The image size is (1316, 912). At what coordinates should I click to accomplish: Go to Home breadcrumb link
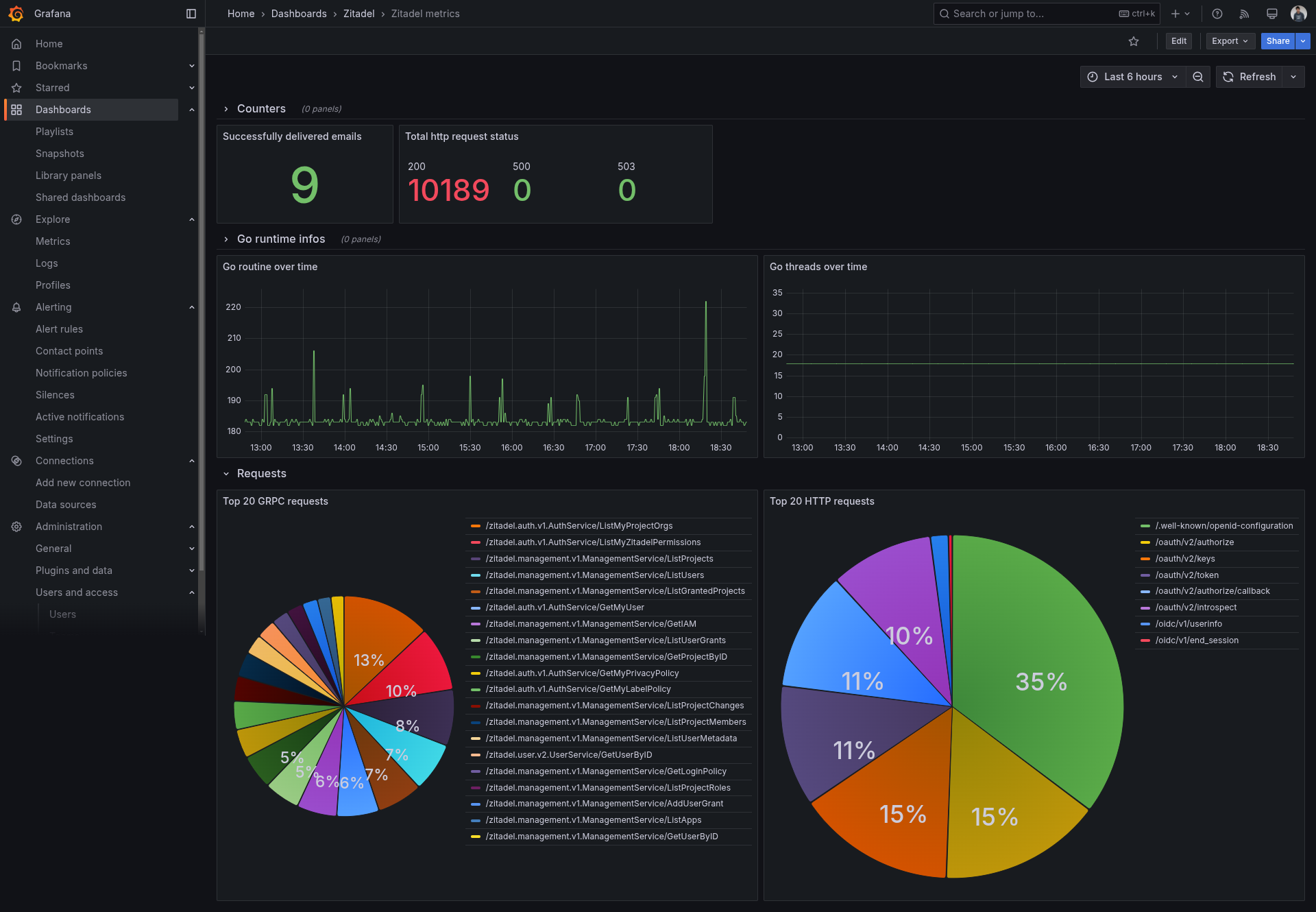pos(241,14)
